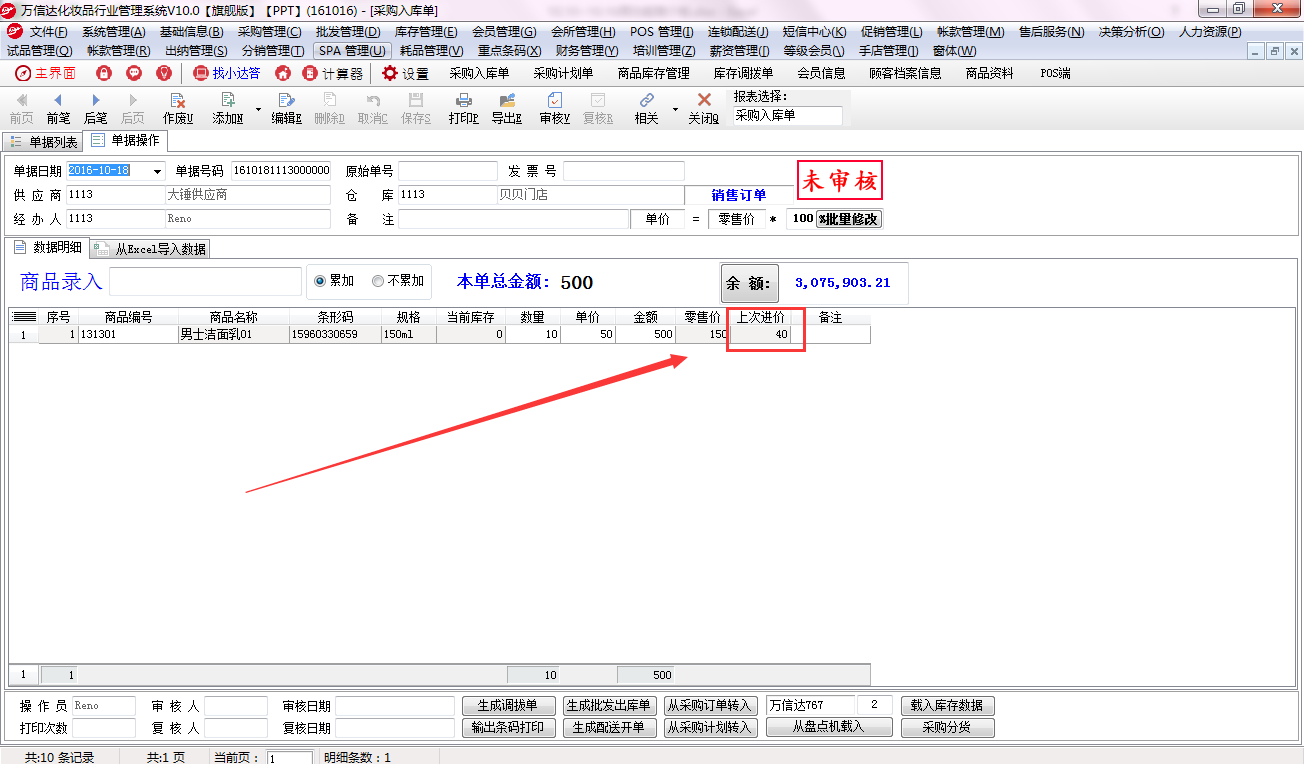Expand the 添加 dropdown arrow
This screenshot has width=1304, height=764.
click(x=258, y=108)
